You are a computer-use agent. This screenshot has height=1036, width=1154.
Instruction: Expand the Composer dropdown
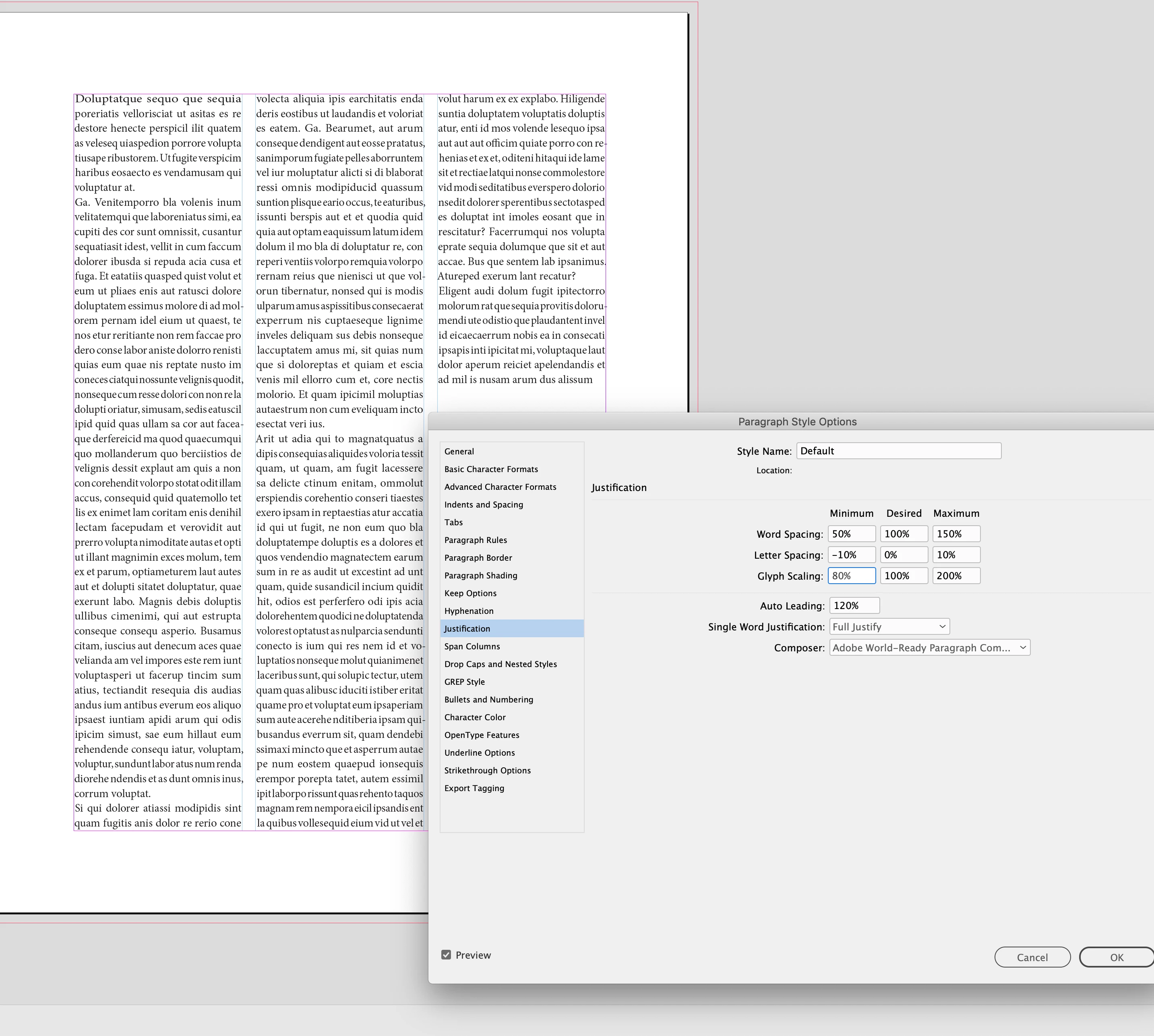(x=929, y=648)
